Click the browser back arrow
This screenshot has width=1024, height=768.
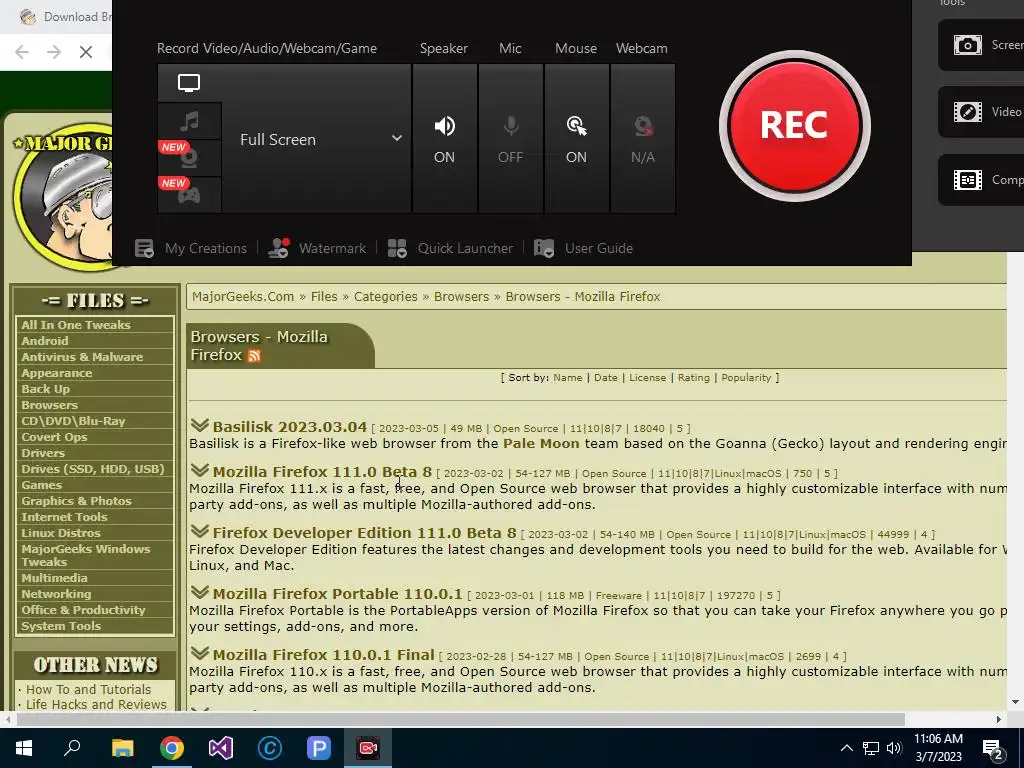(22, 52)
